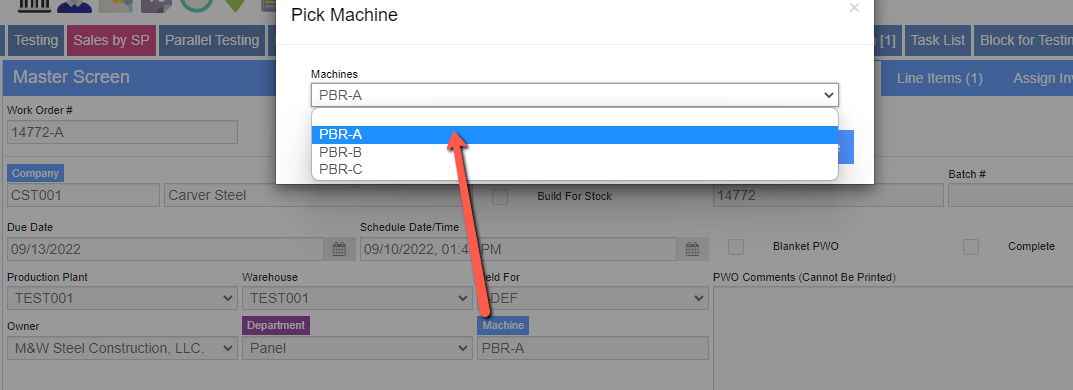This screenshot has height=390, width=1073.
Task: Open the Schedule Date/Time calendar icon
Action: tap(693, 249)
